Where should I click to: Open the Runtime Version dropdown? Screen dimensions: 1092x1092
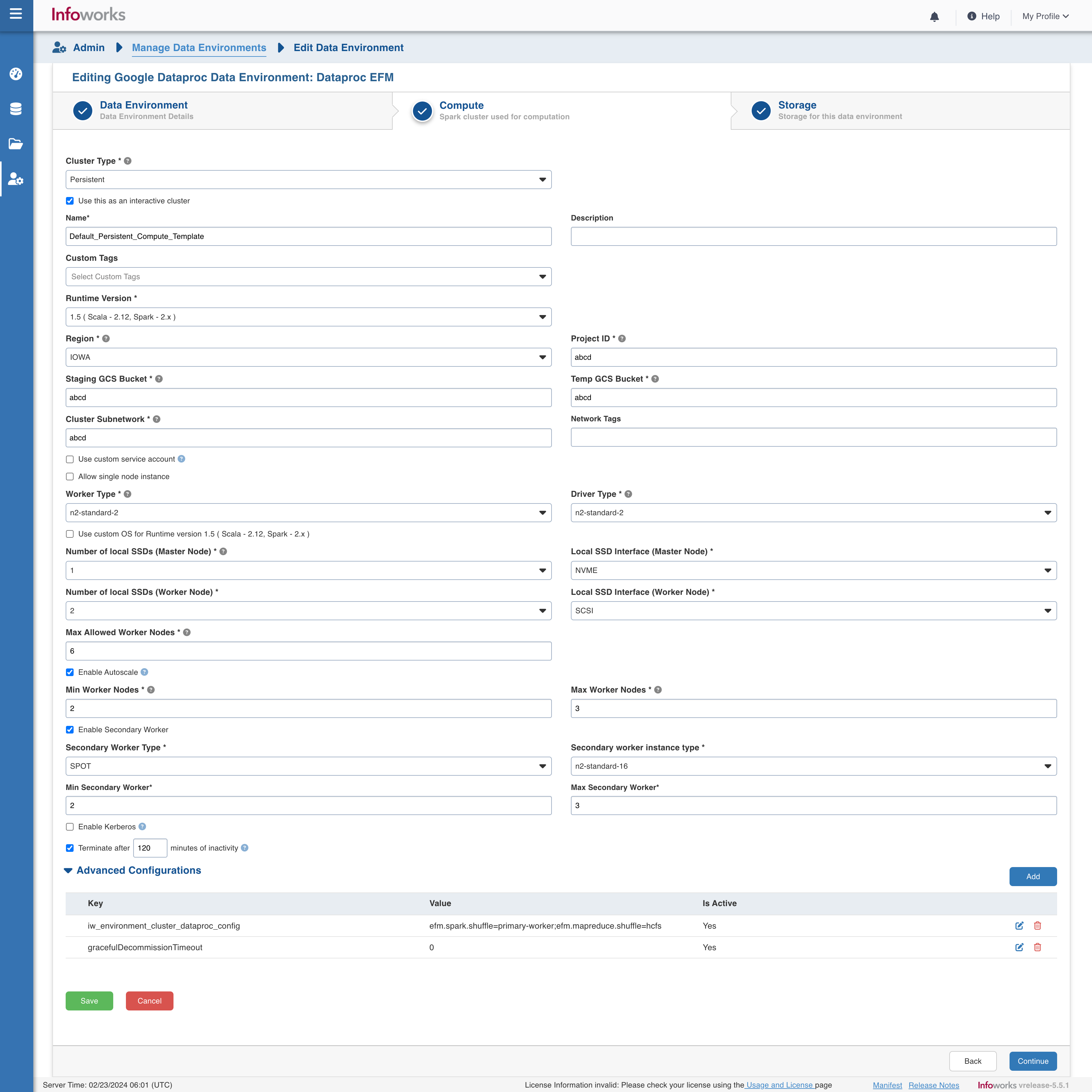coord(309,317)
